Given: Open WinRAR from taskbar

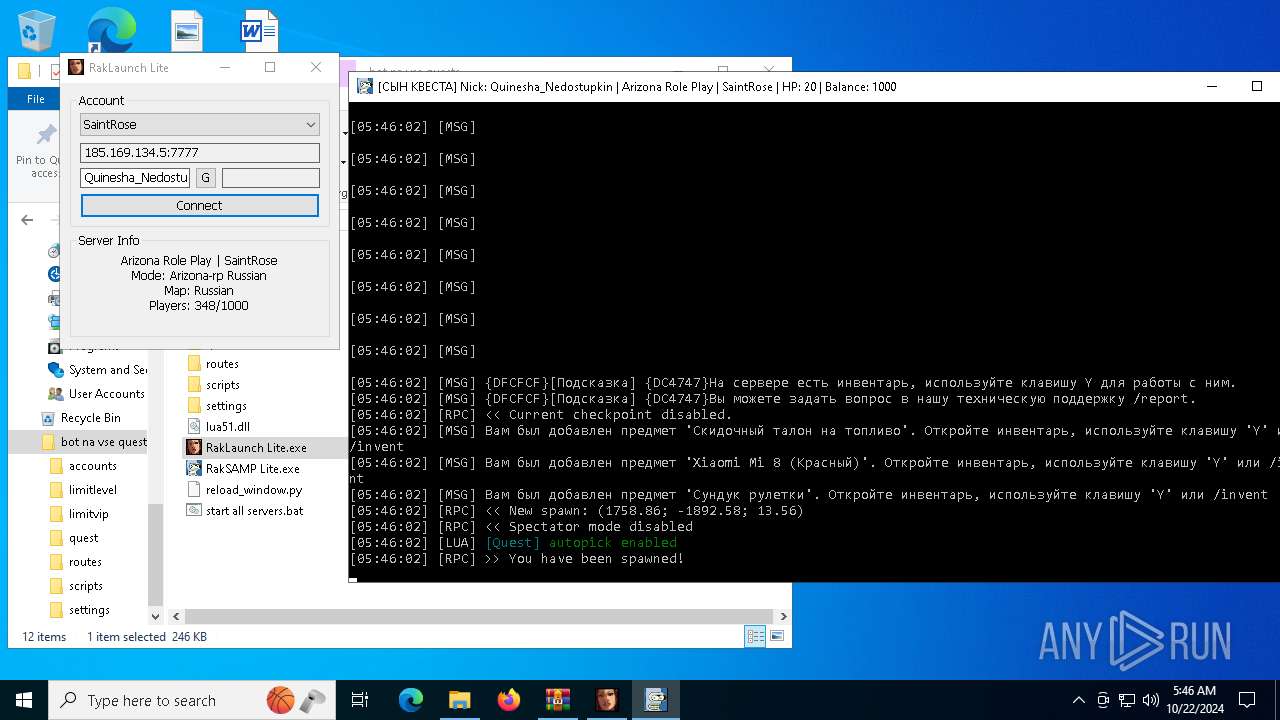Looking at the screenshot, I should [x=557, y=700].
